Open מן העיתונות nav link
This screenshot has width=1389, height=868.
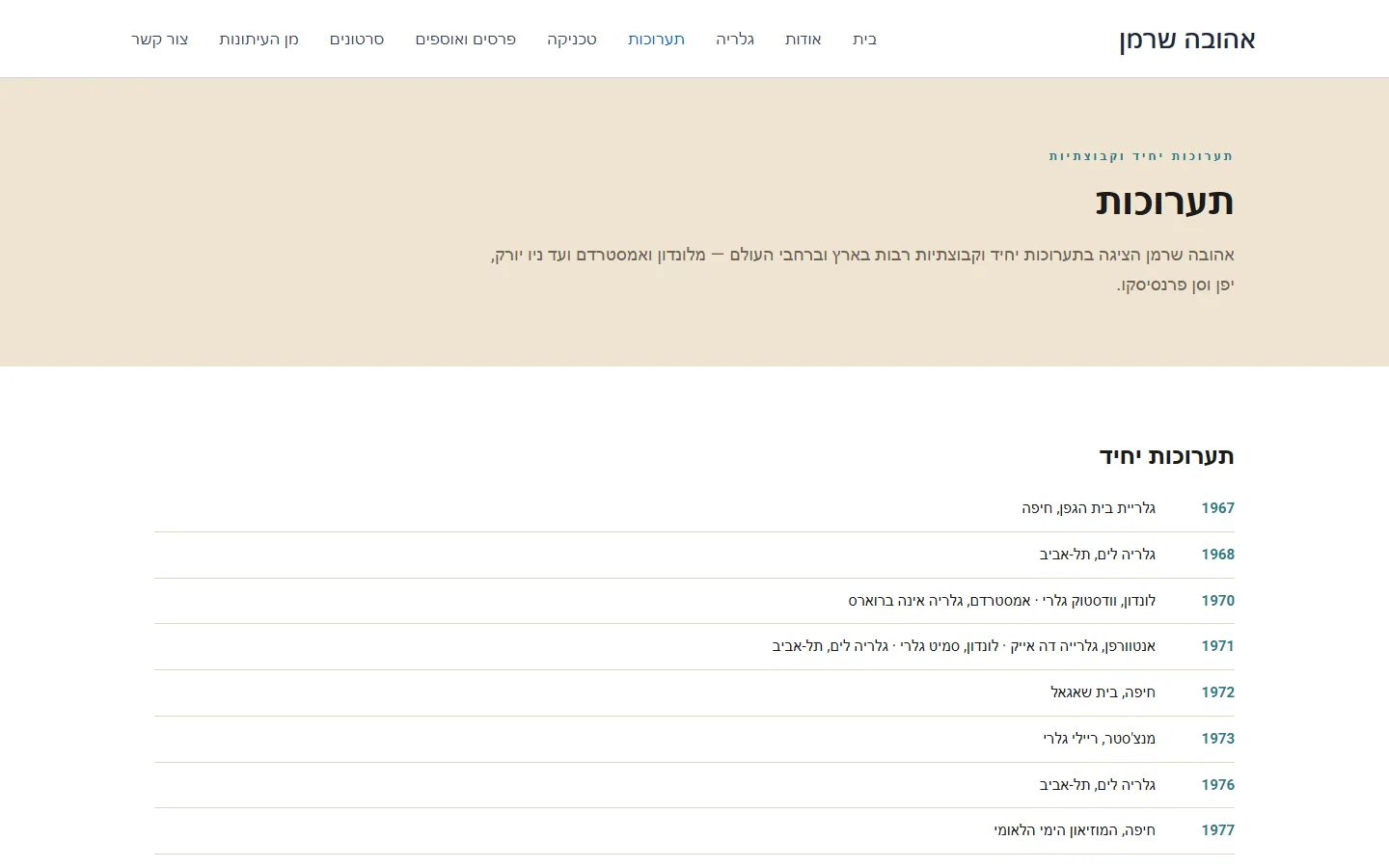[259, 40]
